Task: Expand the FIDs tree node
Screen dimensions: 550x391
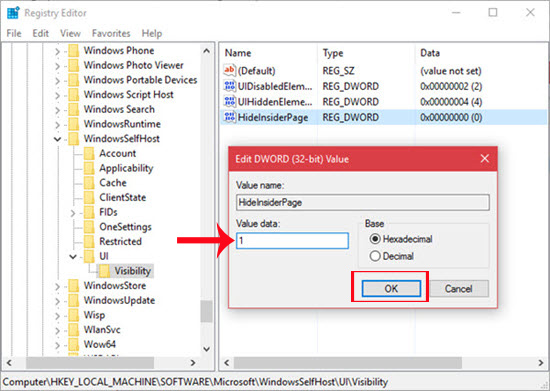Action: coord(73,213)
